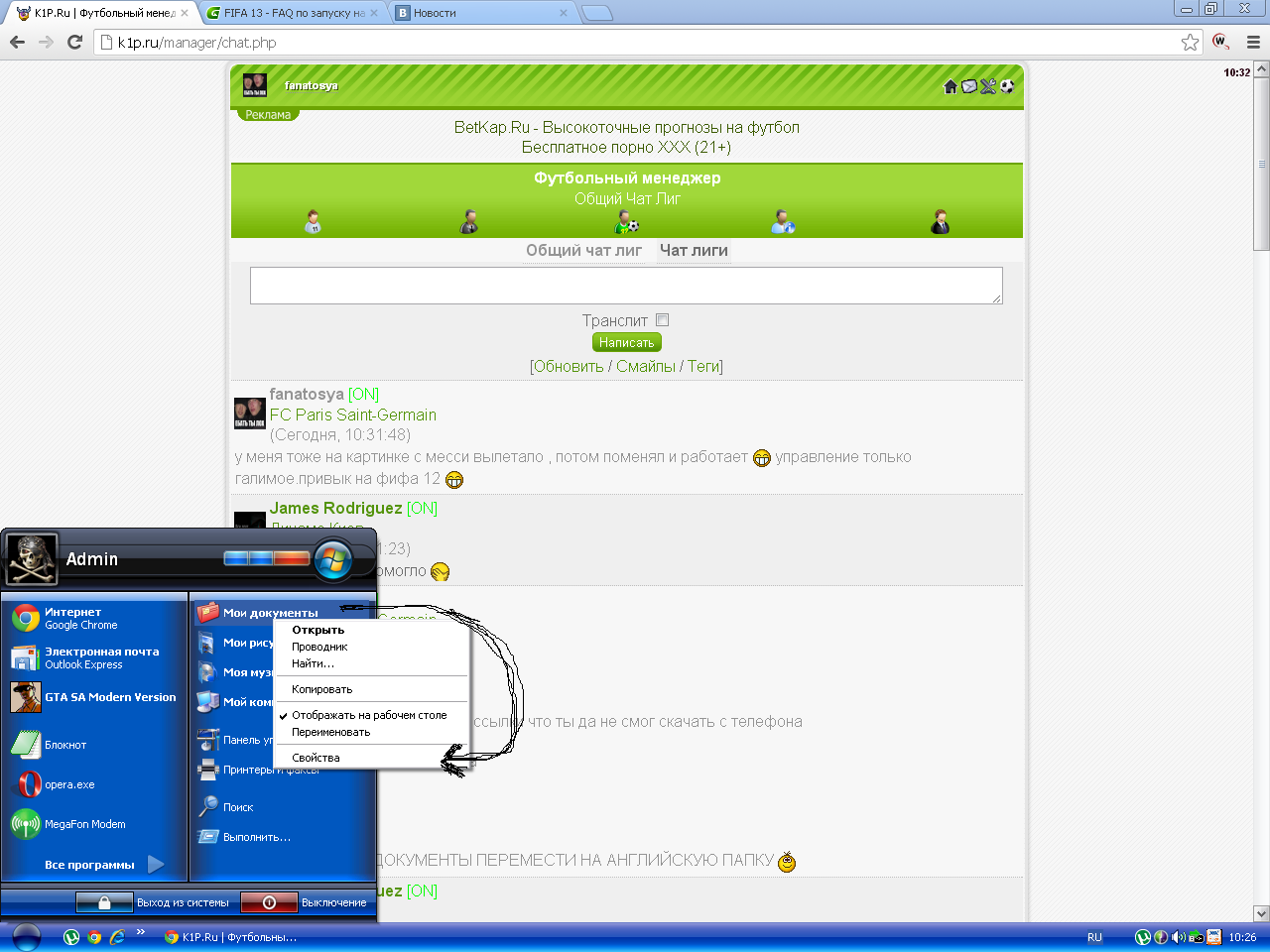Toggle the Транслит checkbox
The height and width of the screenshot is (952, 1270).
(663, 319)
